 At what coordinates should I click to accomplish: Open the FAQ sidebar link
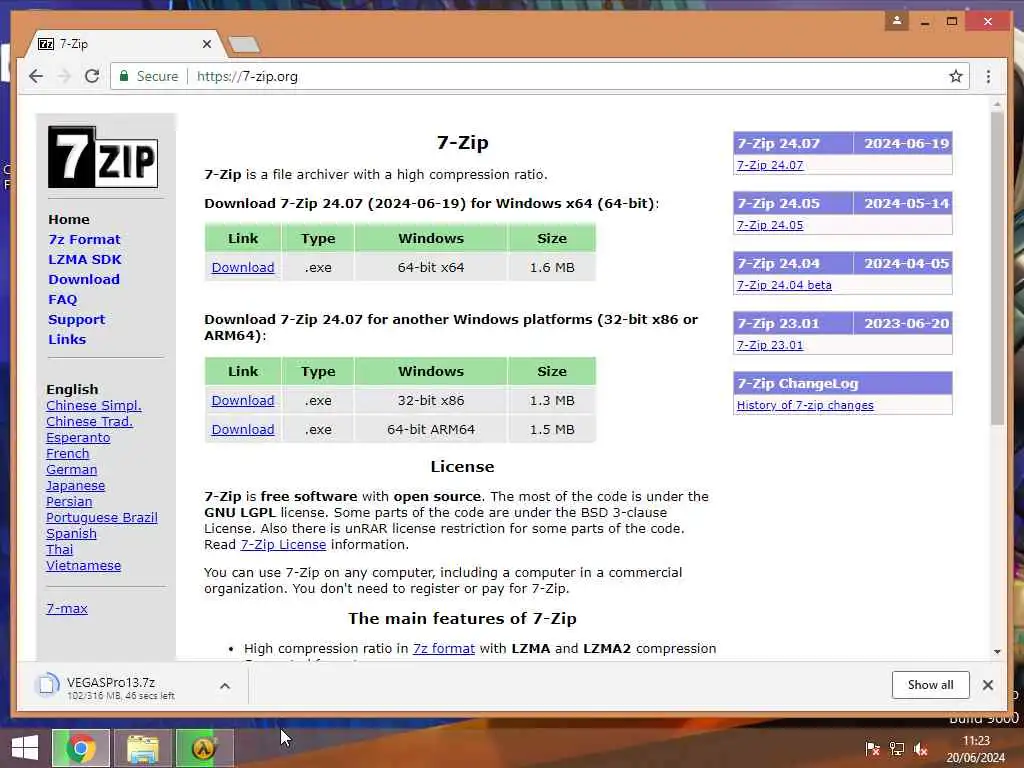pyautogui.click(x=63, y=299)
